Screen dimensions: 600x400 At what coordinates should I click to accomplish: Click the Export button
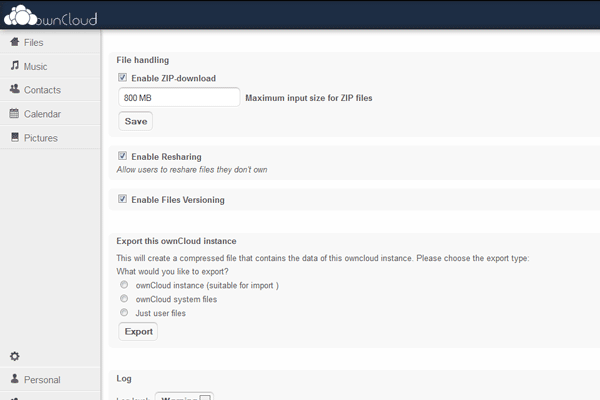137,332
